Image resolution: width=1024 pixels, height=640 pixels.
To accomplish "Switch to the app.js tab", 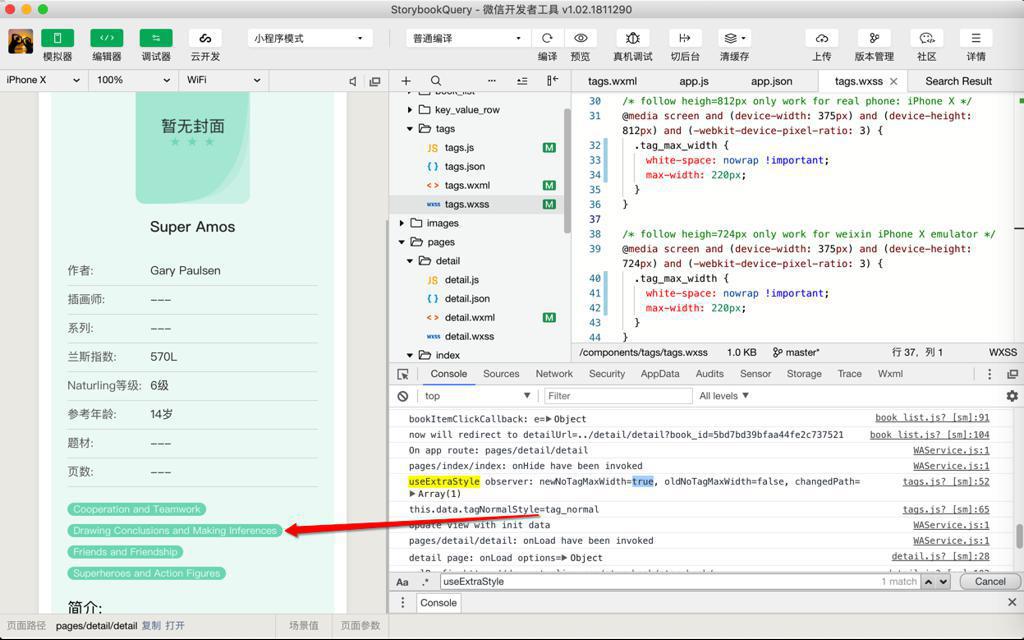I will pos(694,81).
